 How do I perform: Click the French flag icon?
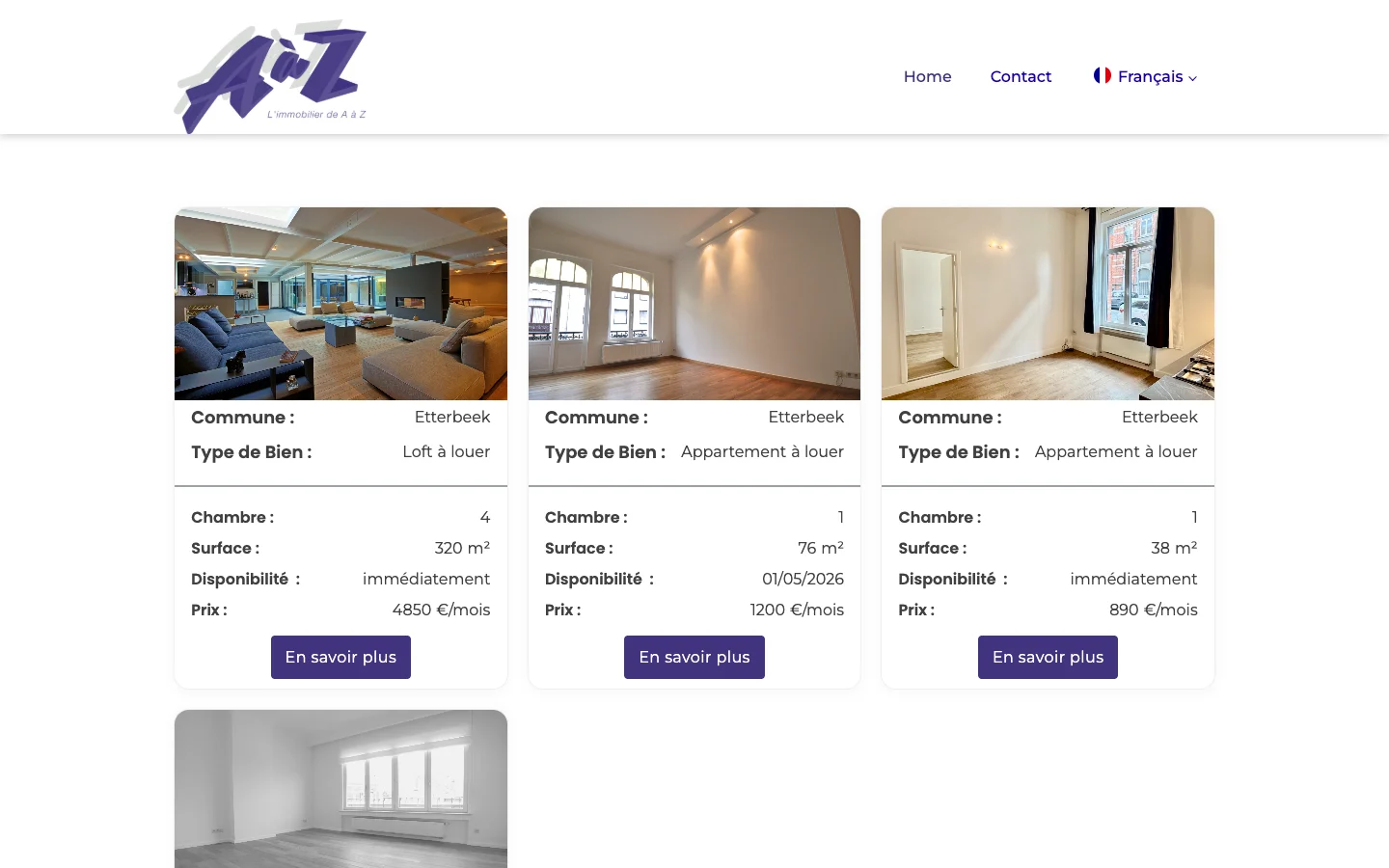1103,75
